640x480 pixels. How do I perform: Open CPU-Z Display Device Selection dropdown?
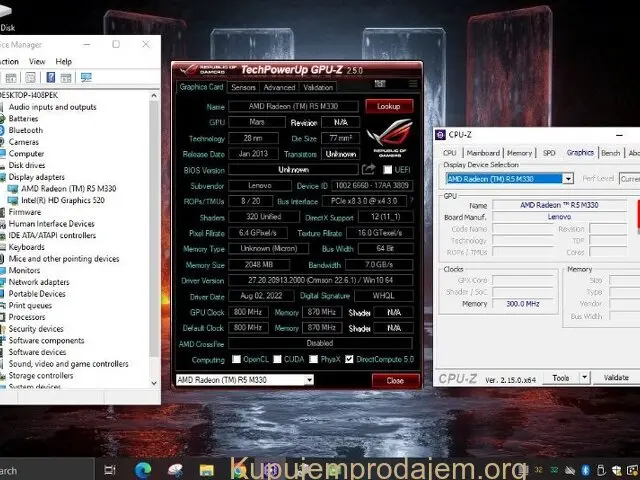568,179
